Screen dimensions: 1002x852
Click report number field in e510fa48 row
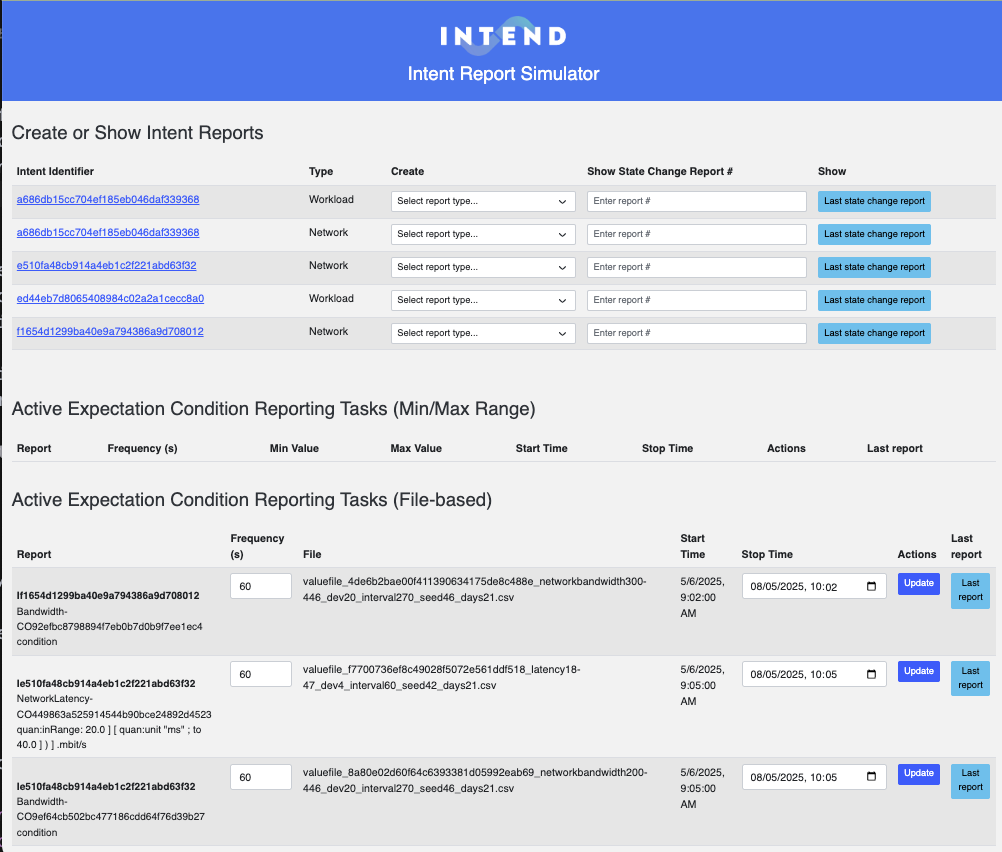[x=697, y=267]
